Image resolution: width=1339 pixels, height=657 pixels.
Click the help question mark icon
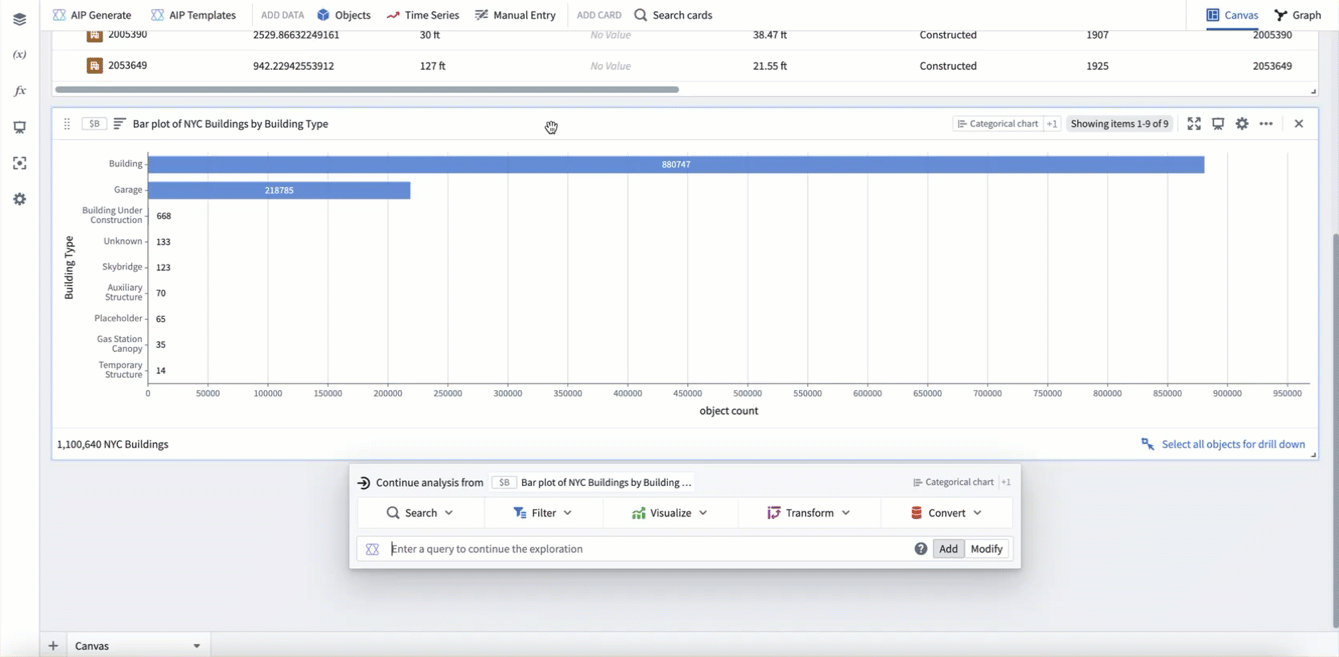tap(920, 549)
